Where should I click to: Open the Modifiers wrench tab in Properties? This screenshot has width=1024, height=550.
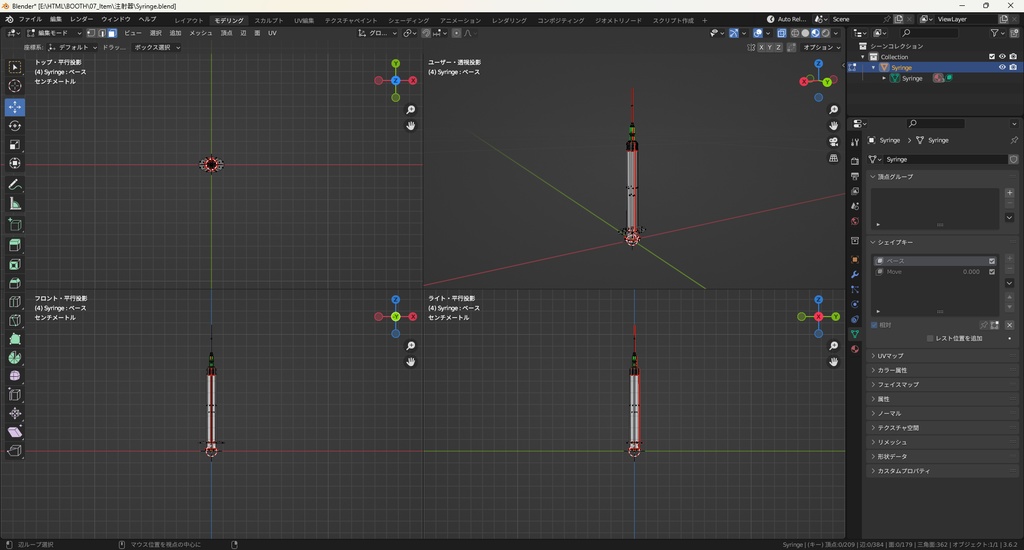855,274
